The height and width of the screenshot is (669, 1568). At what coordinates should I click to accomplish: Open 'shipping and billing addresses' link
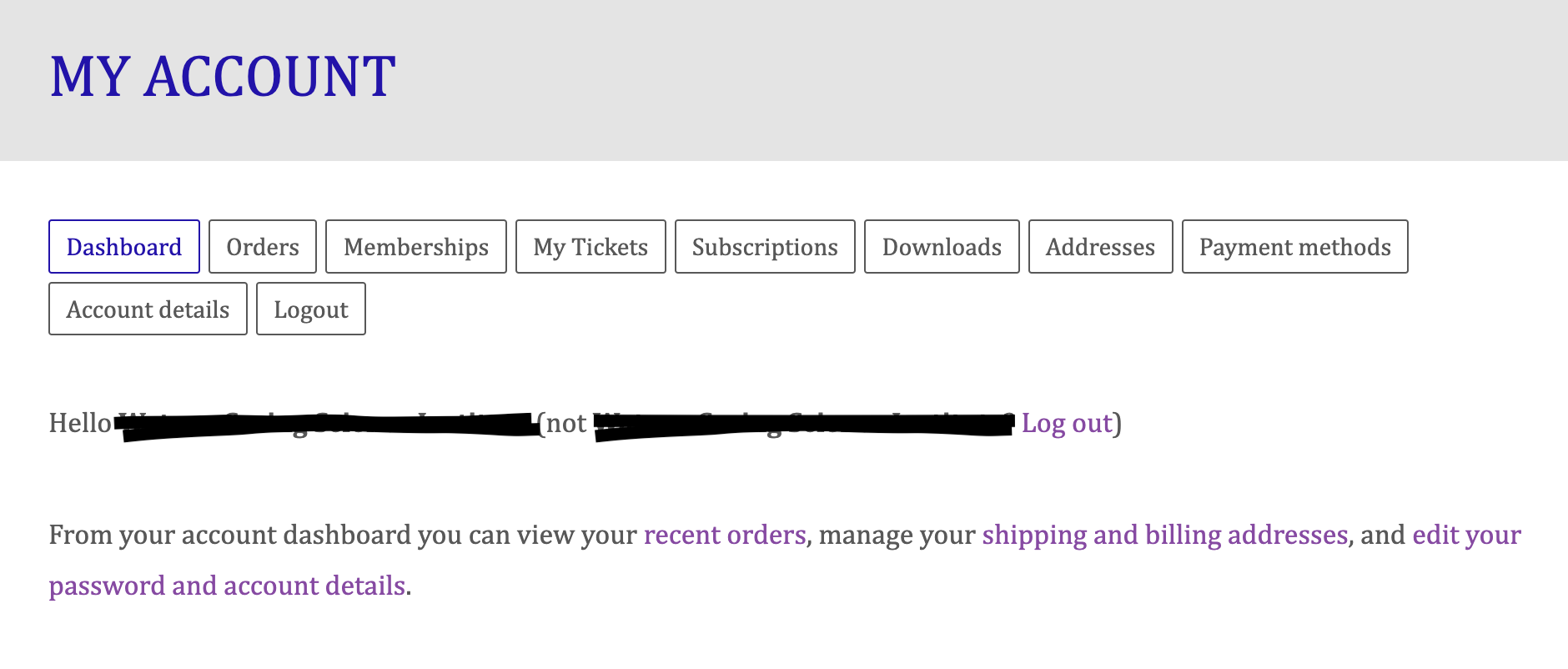pyautogui.click(x=1164, y=535)
